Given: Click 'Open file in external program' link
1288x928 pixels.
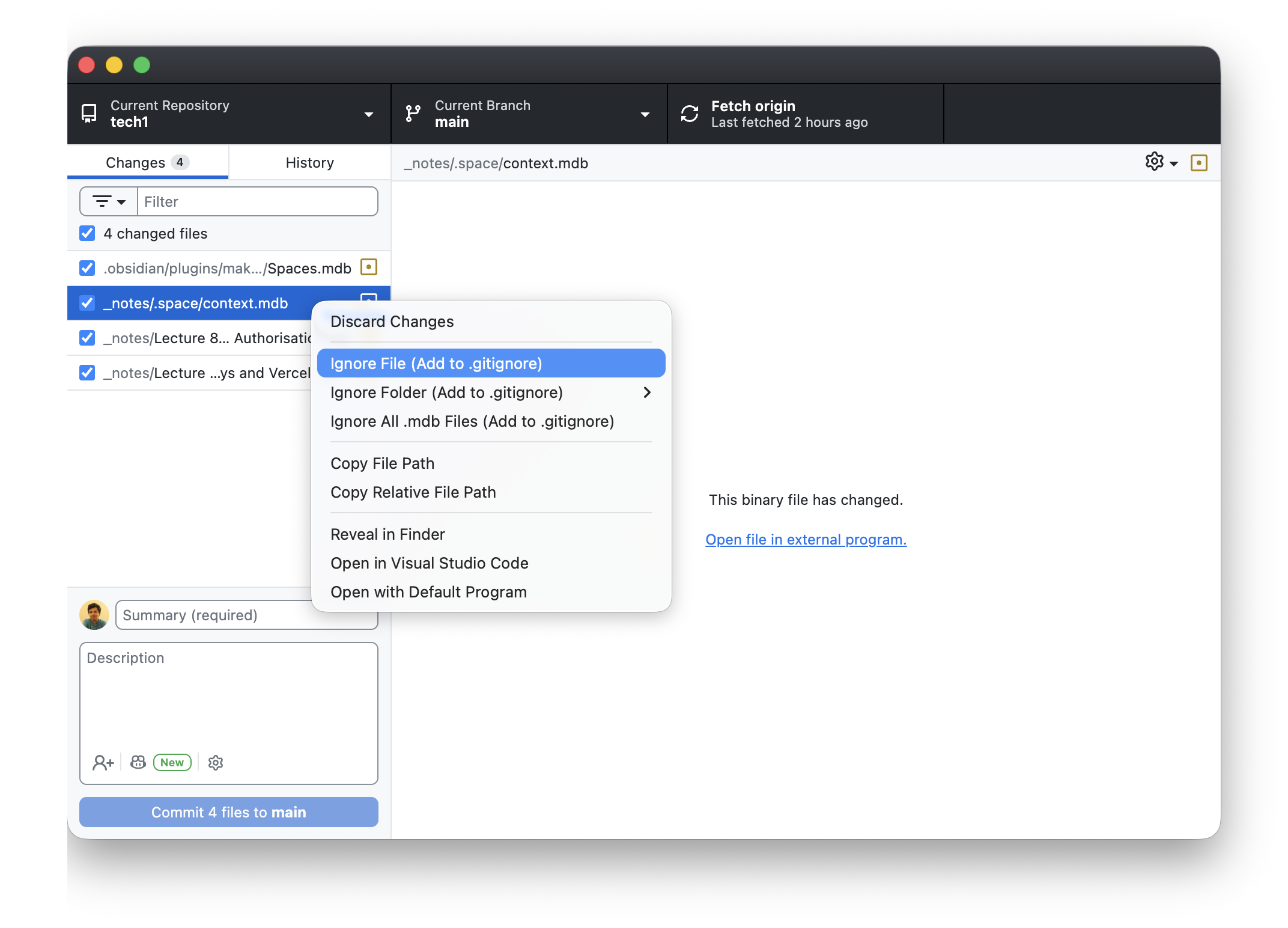Looking at the screenshot, I should (806, 540).
